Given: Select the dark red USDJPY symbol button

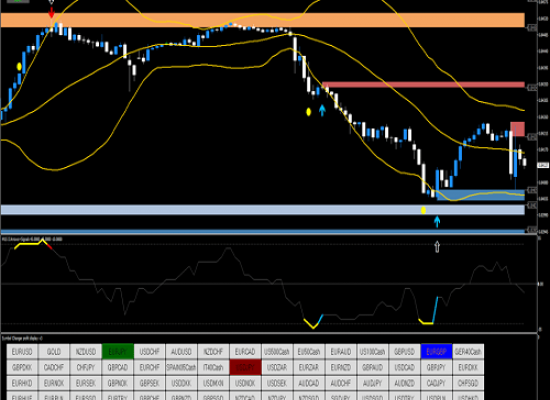Looking at the screenshot, I should [245, 367].
